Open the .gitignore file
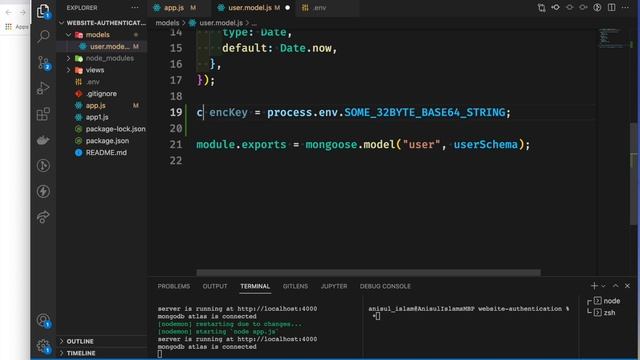The width and height of the screenshot is (640, 360). 102,94
